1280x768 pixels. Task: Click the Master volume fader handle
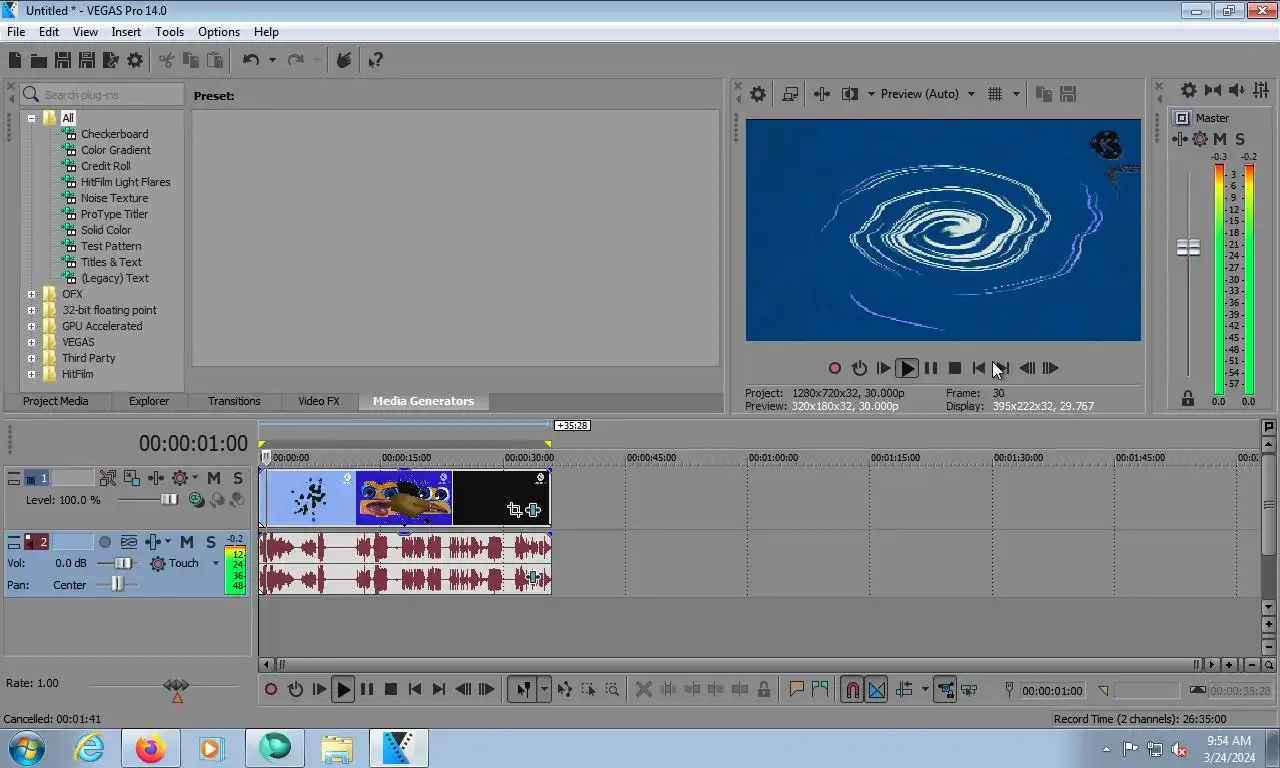point(1188,247)
